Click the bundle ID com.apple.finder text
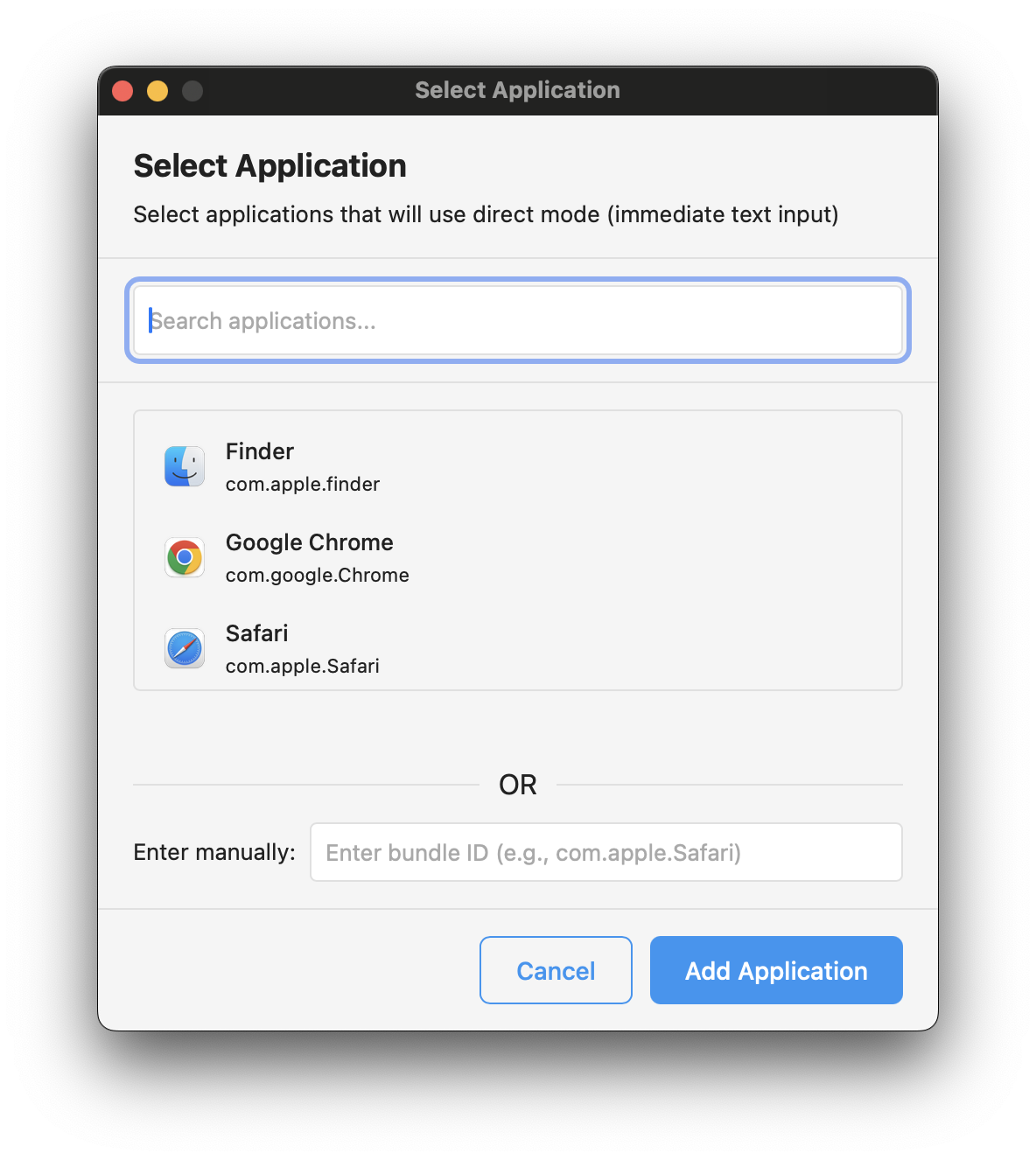The height and width of the screenshot is (1160, 1036). click(302, 484)
